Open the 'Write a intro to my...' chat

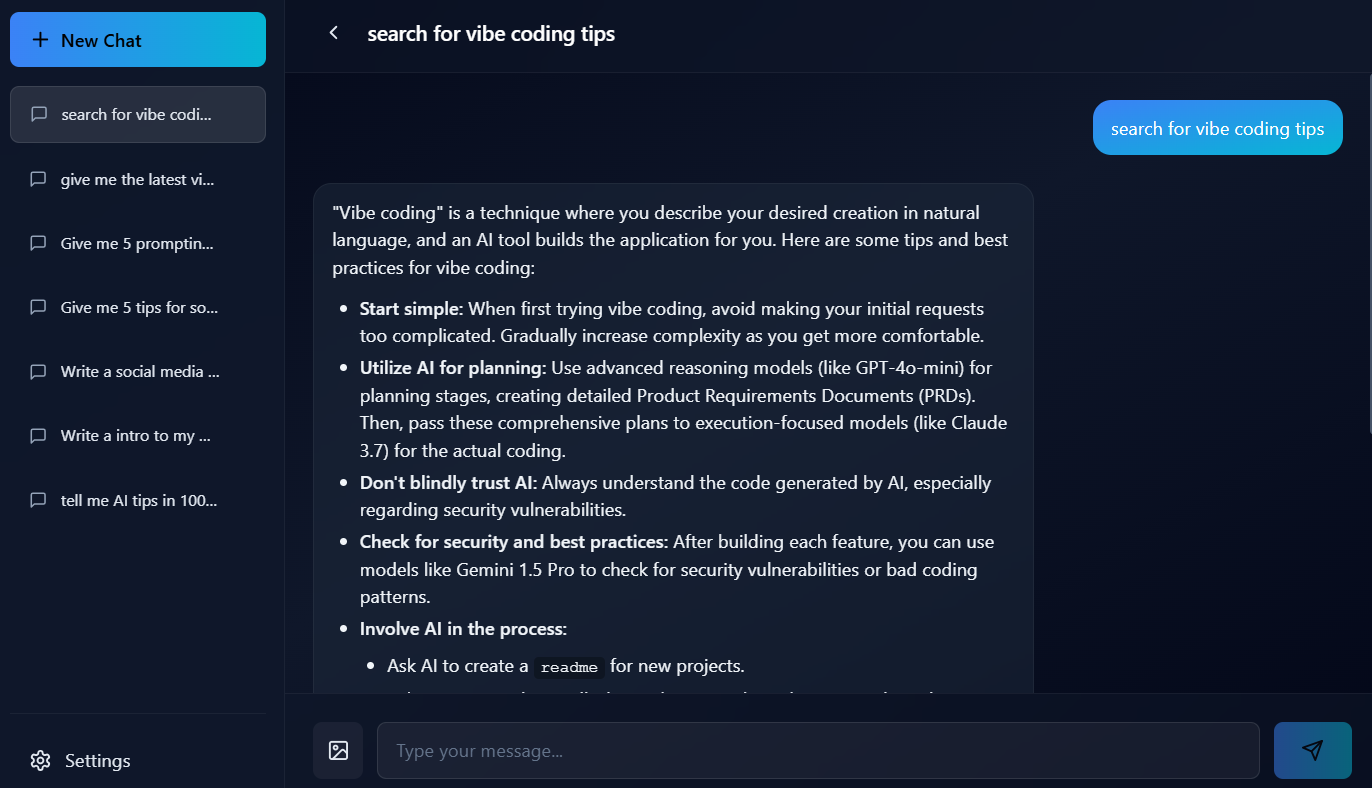tap(138, 436)
